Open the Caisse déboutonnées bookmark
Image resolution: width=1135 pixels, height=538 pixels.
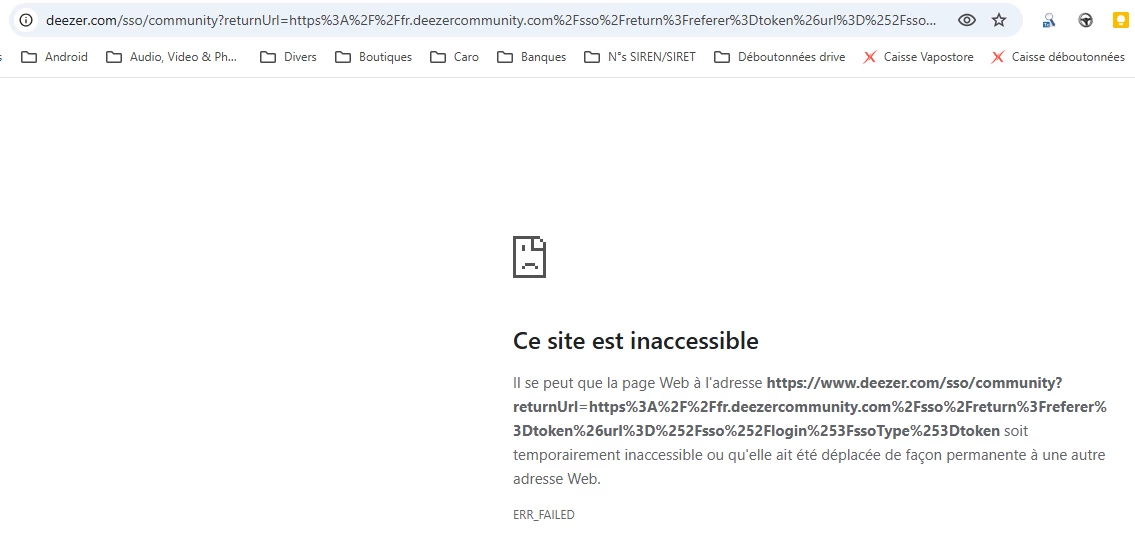(x=1058, y=56)
